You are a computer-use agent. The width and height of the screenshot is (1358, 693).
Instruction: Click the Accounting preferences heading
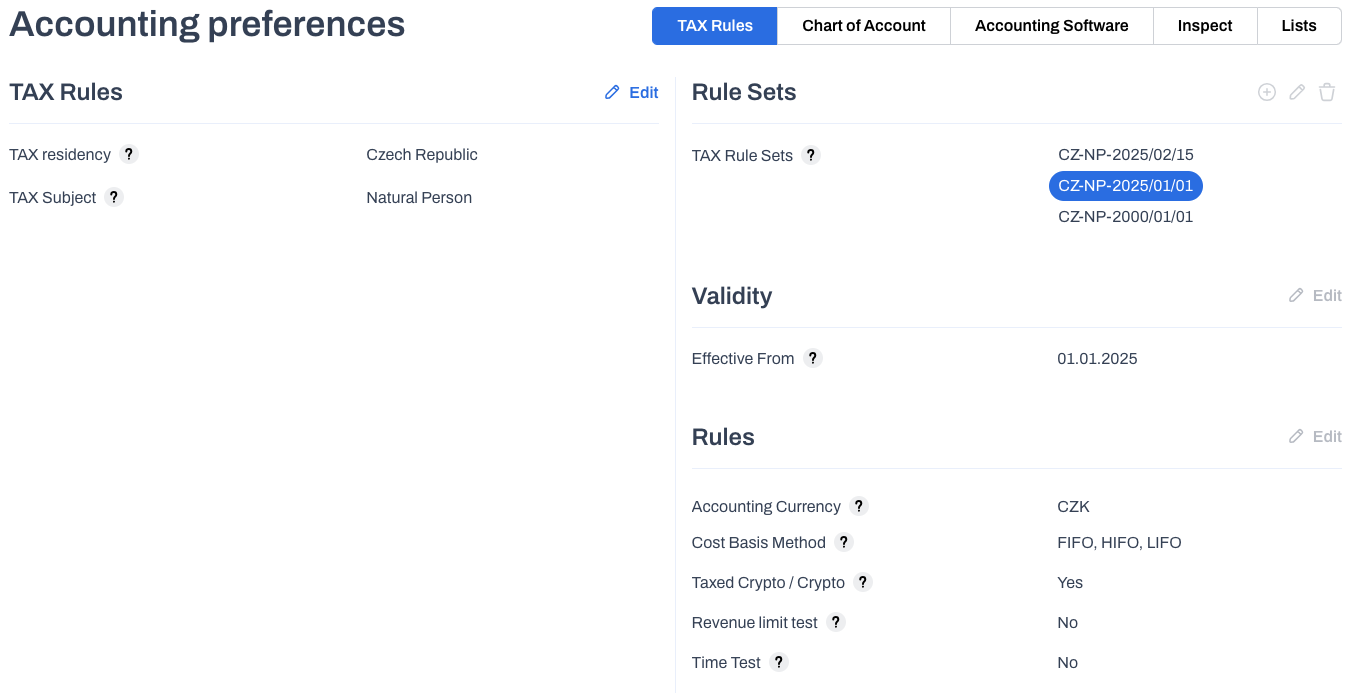pos(207,24)
